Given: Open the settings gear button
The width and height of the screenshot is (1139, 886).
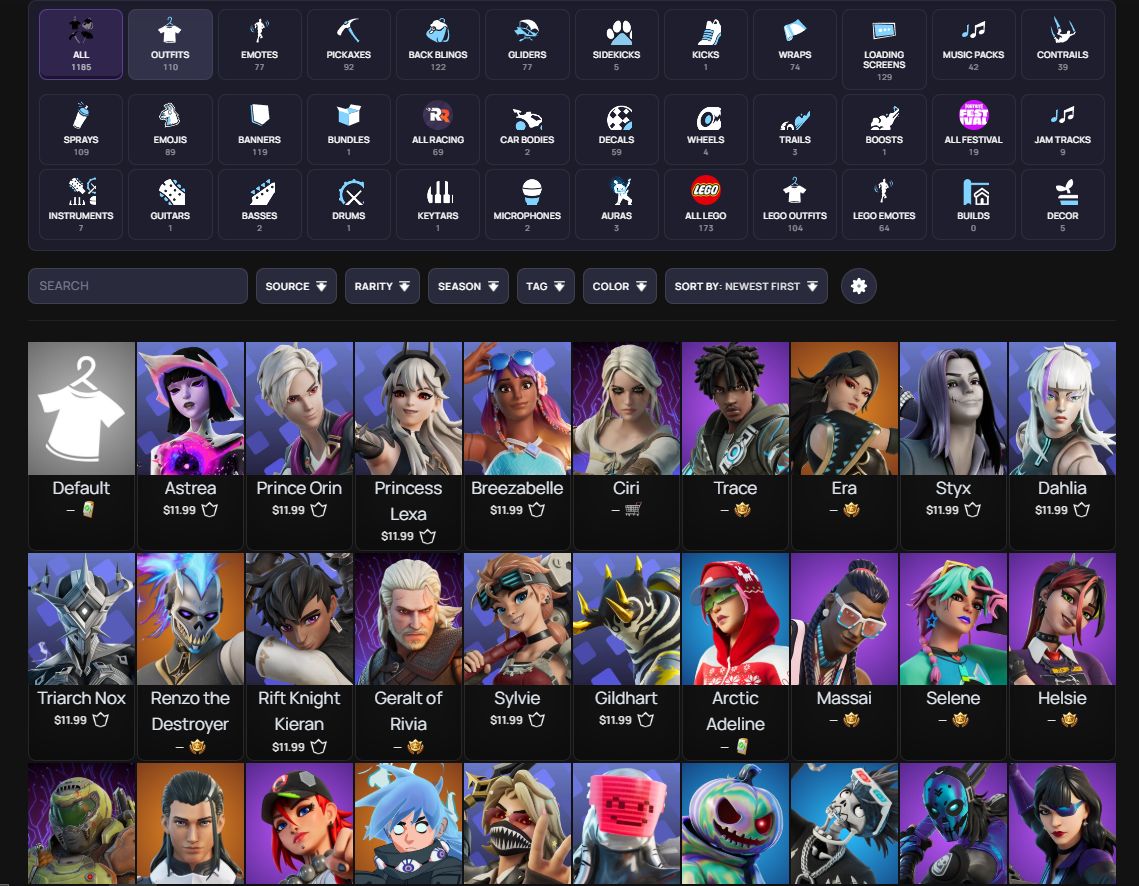Looking at the screenshot, I should (x=859, y=286).
